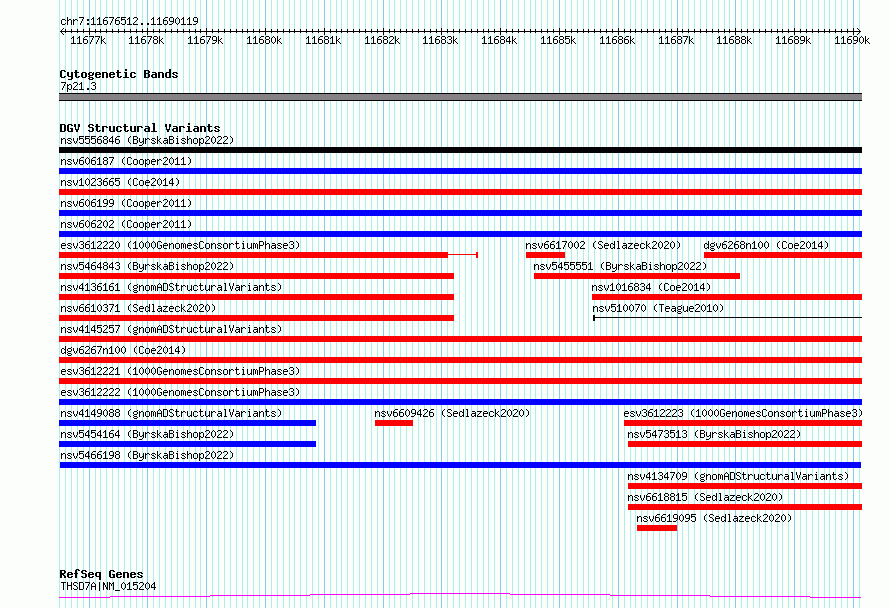Select esv3612221 (1000GenomesConsortiumPhase3) label
890x608 pixels.
(180, 371)
